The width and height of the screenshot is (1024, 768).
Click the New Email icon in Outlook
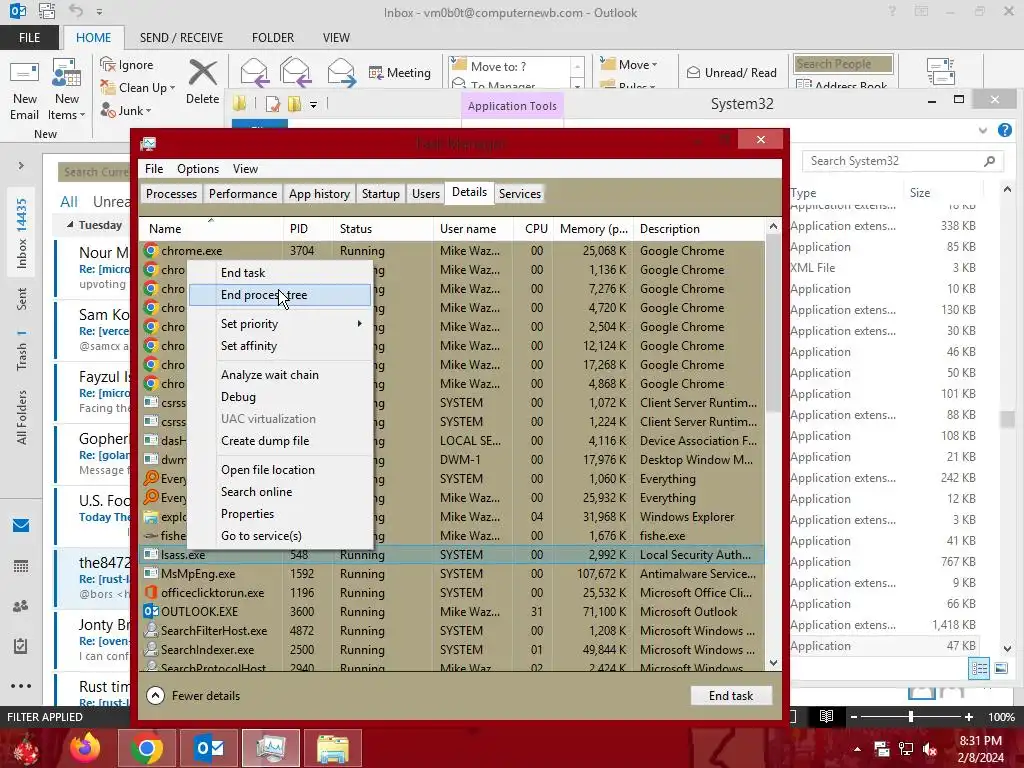point(25,74)
